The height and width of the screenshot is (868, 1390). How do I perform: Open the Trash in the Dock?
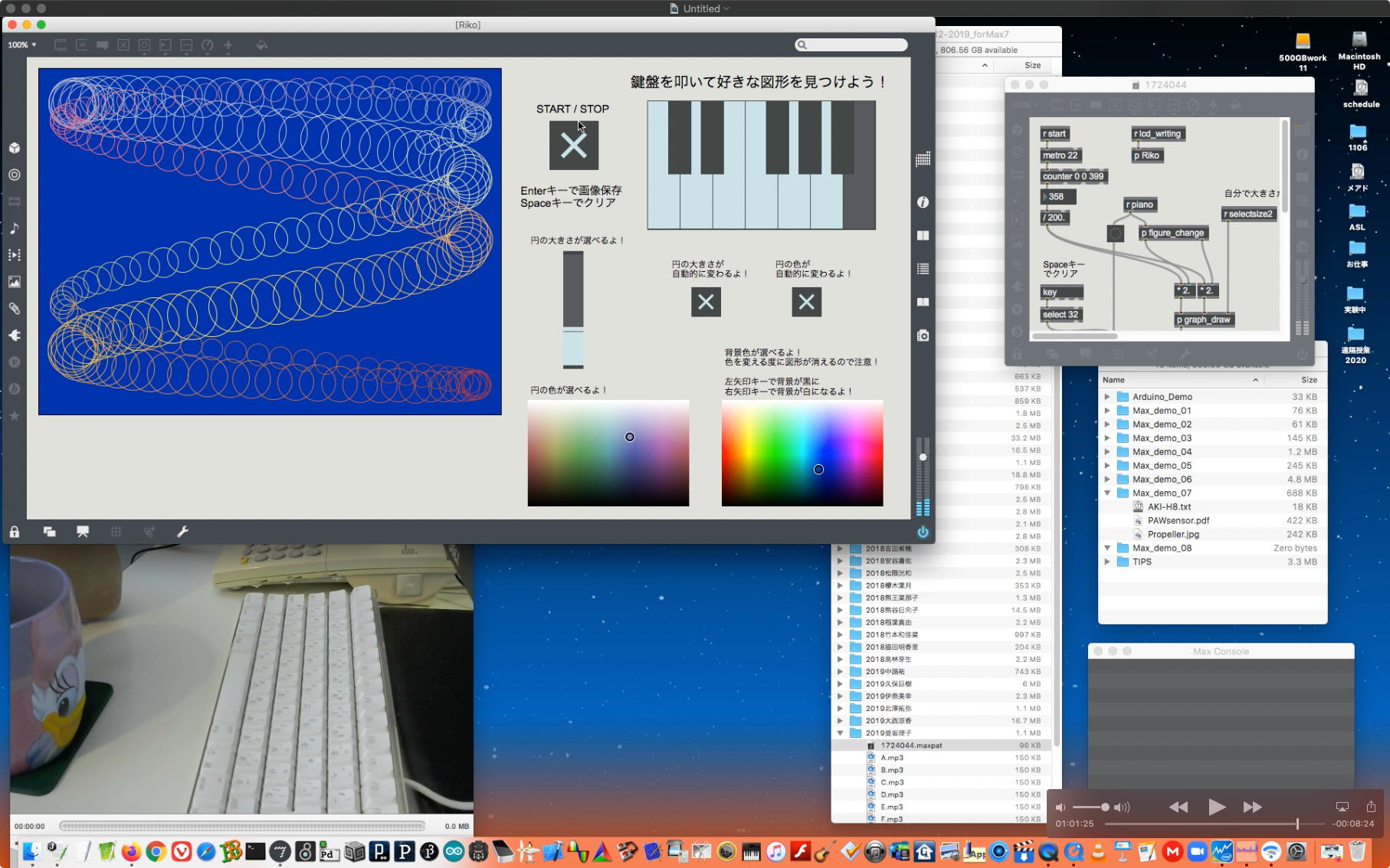[x=1357, y=851]
